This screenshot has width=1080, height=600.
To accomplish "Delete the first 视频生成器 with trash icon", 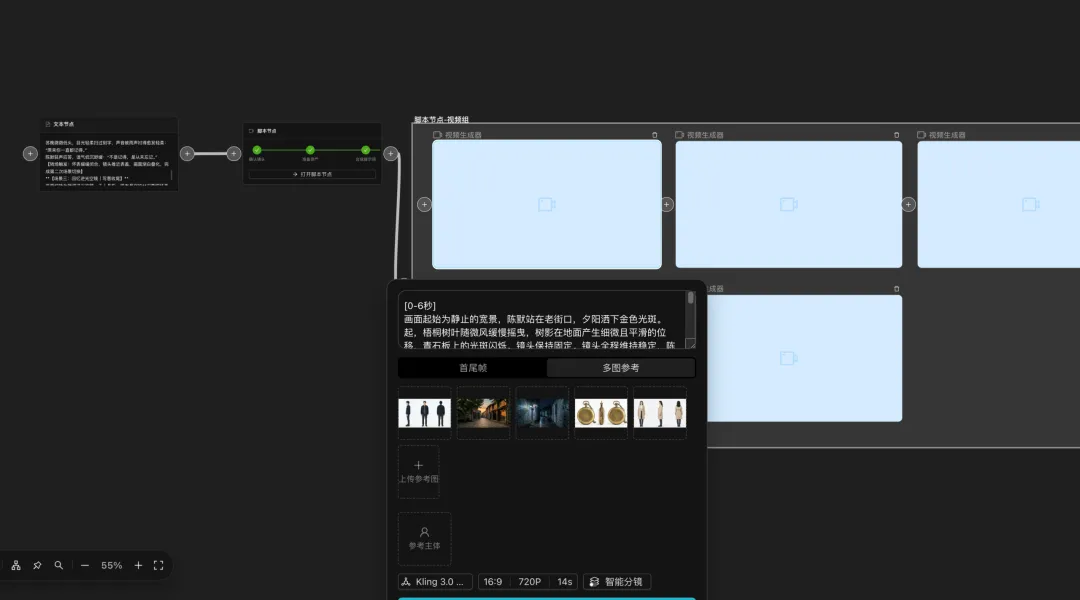I will click(x=654, y=135).
